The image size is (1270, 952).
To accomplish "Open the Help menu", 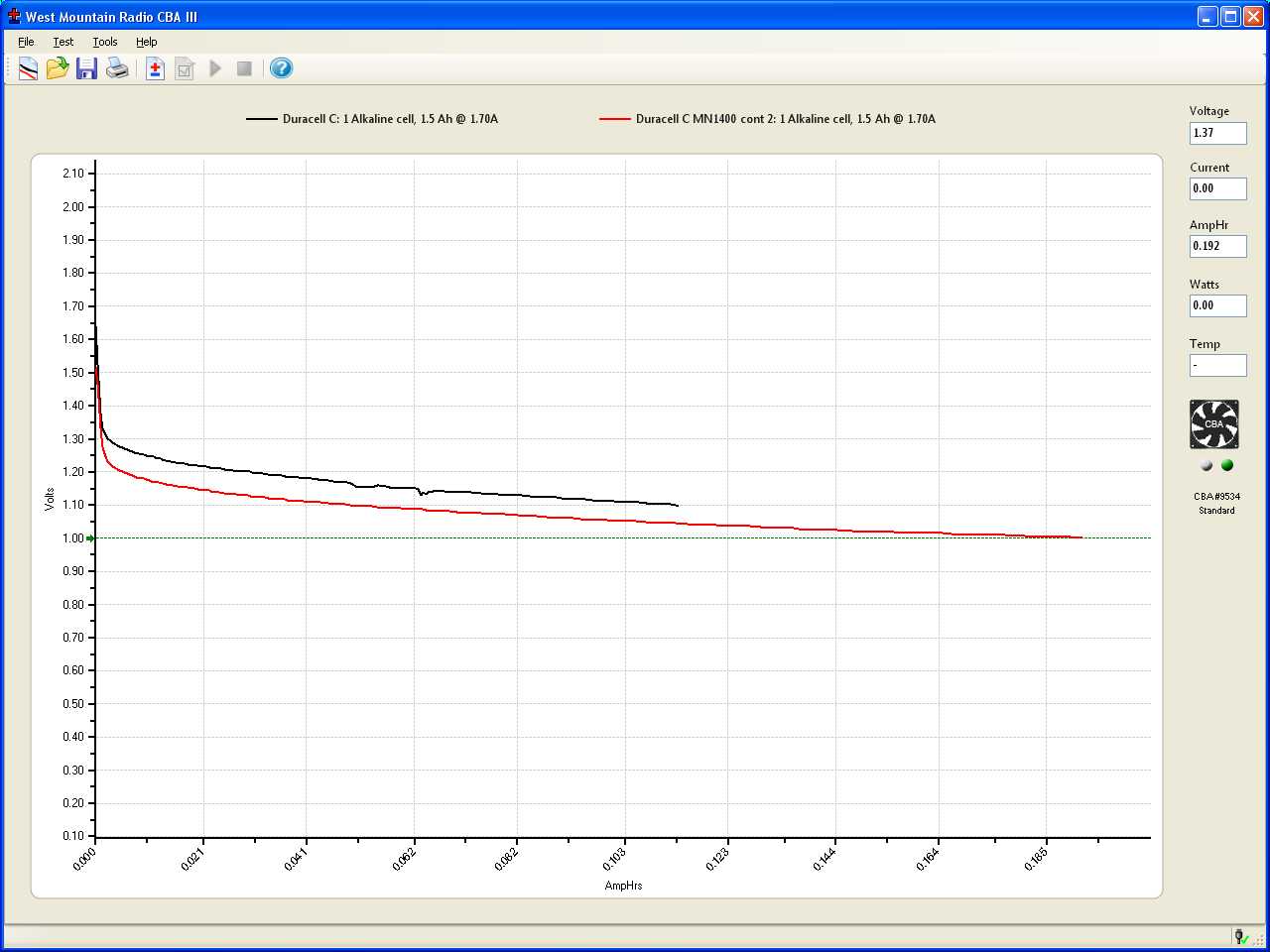I will click(x=147, y=42).
